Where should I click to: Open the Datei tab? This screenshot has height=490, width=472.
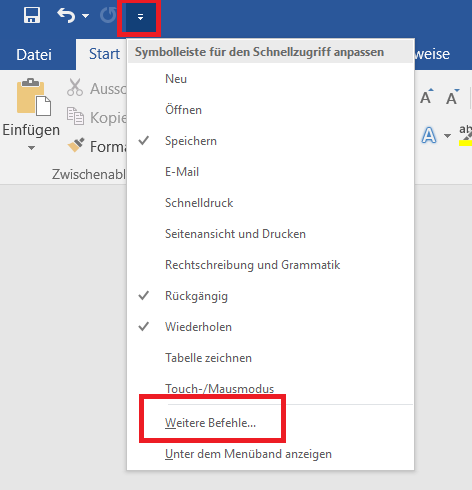[34, 54]
